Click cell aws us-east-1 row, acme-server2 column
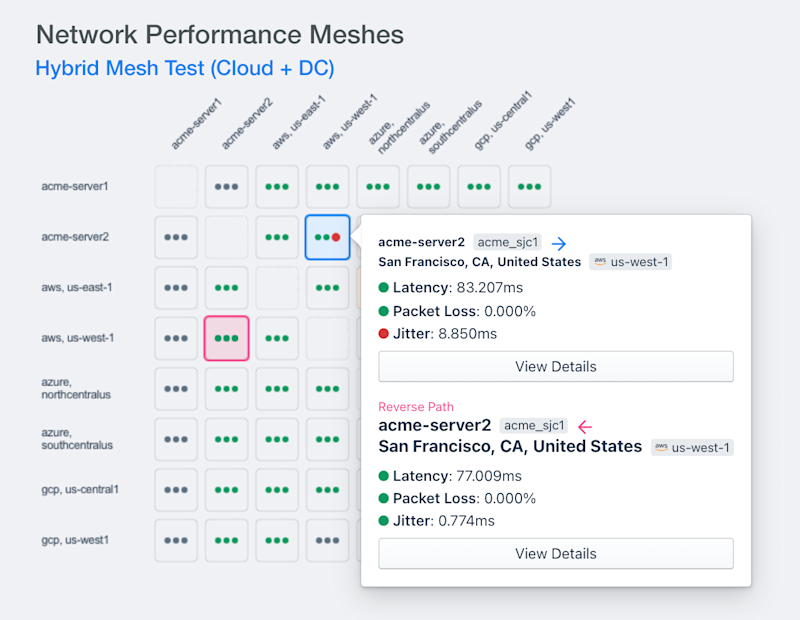 pyautogui.click(x=227, y=288)
